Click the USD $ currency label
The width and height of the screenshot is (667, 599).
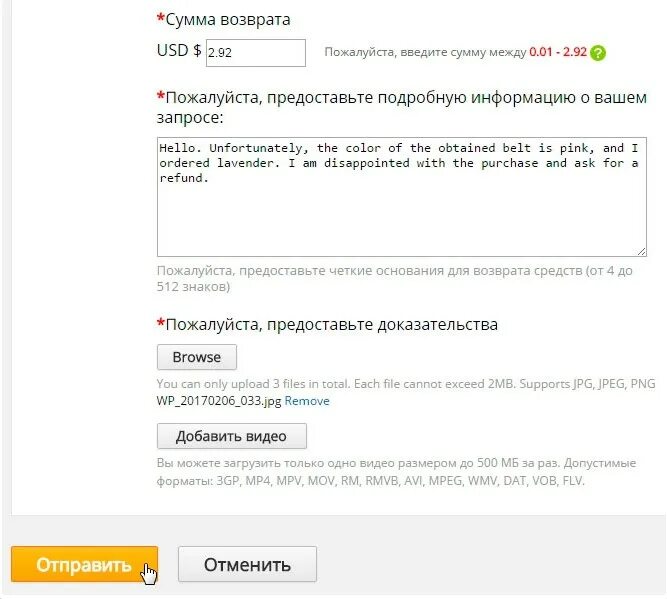179,51
